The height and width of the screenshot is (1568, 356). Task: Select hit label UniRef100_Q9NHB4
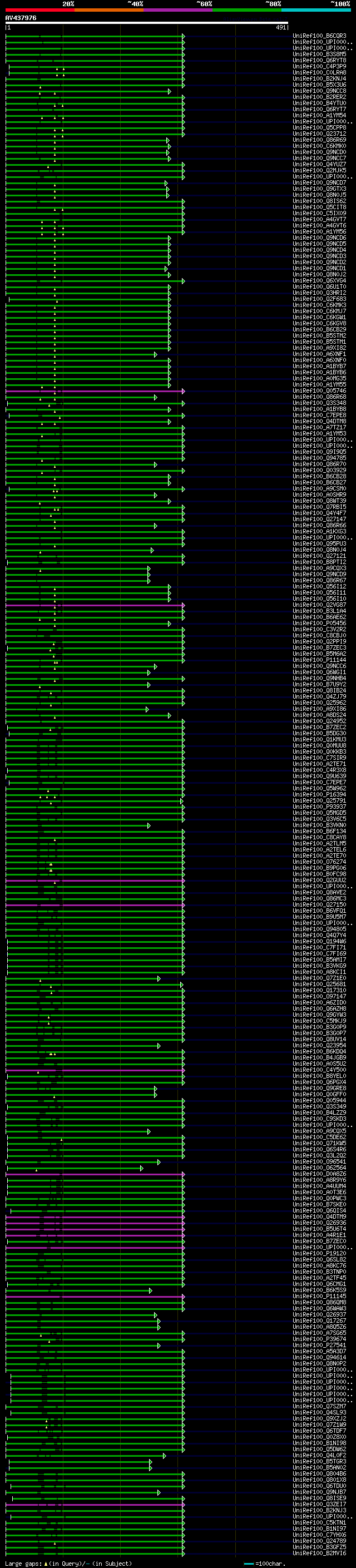tap(319, 678)
